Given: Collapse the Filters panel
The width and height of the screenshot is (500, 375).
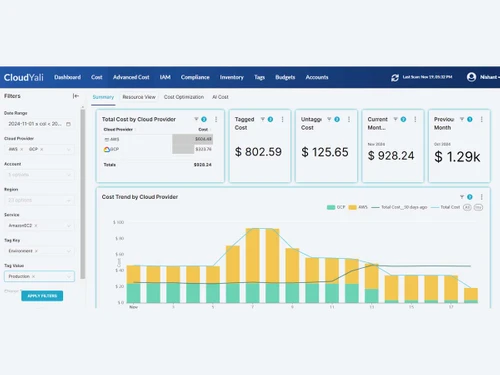Looking at the screenshot, I should tap(76, 96).
